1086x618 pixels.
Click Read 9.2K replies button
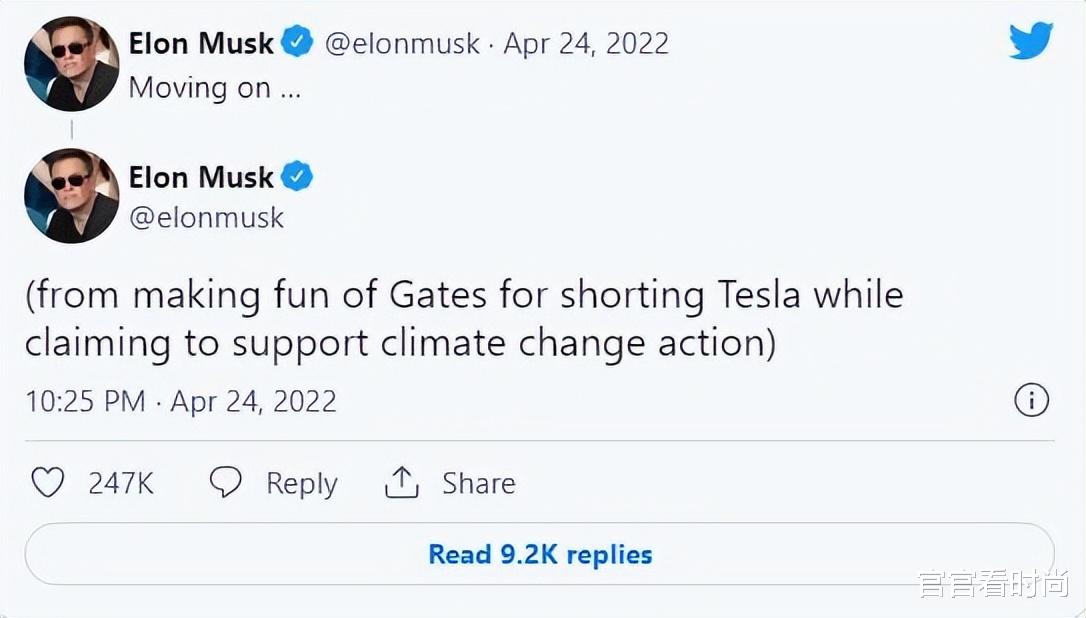540,554
